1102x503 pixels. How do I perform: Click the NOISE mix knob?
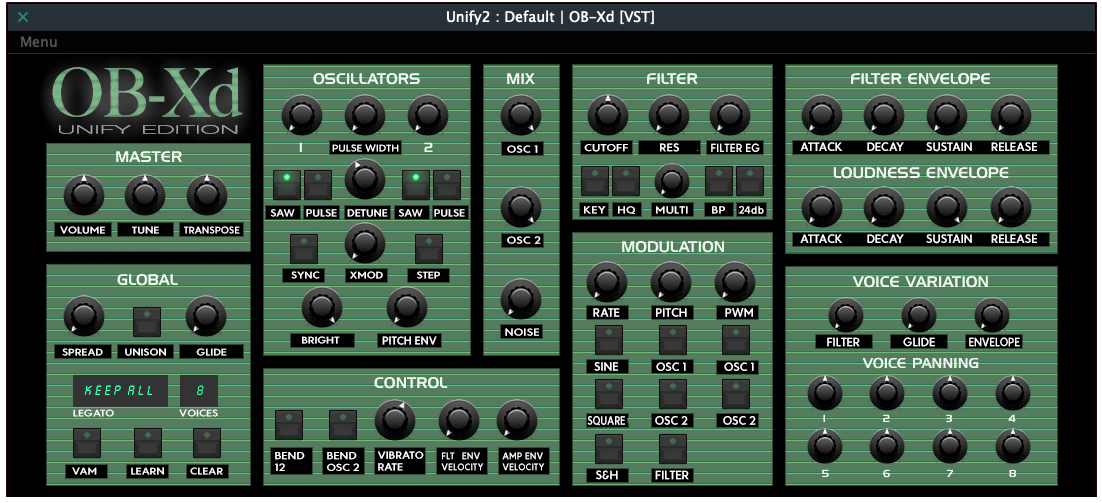[521, 299]
